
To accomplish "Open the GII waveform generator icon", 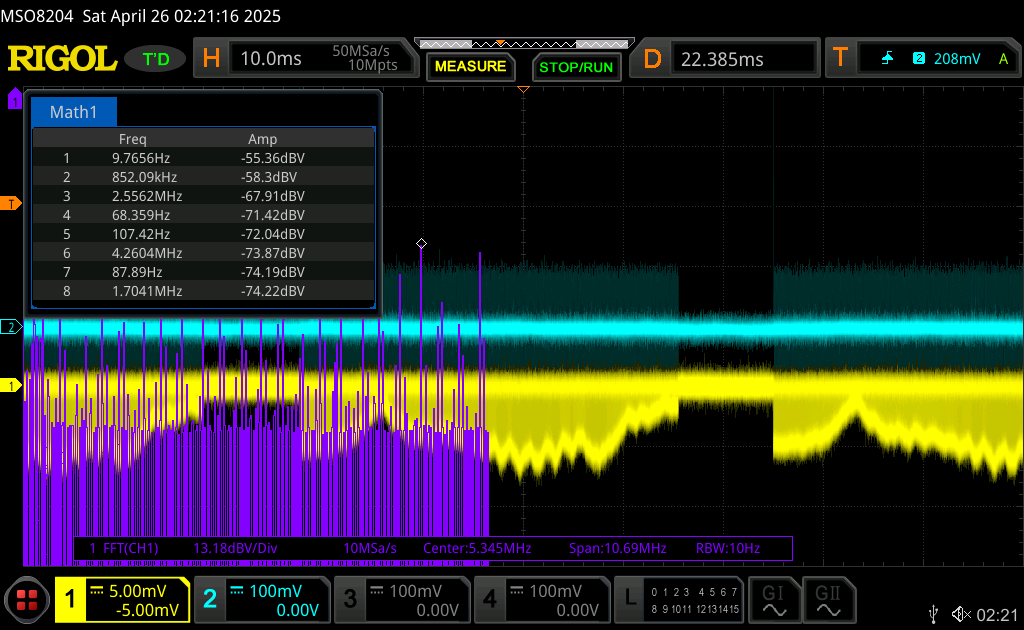I will coord(827,600).
